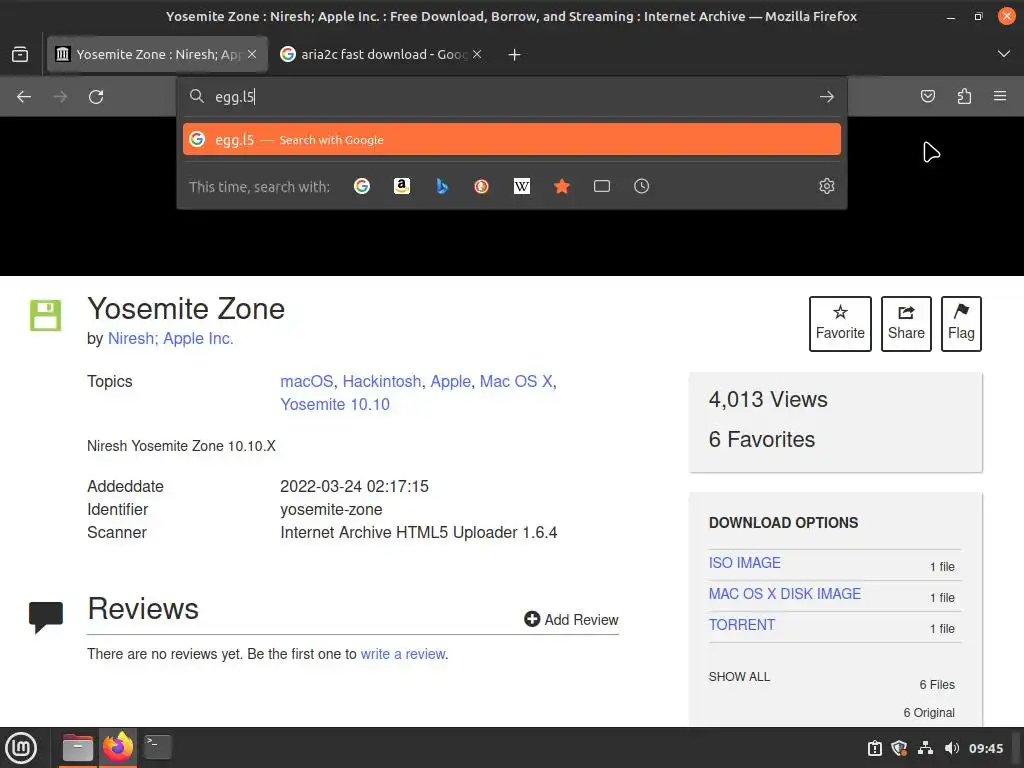Click the Reviews speech bubble icon
The image size is (1024, 768).
pos(46,617)
